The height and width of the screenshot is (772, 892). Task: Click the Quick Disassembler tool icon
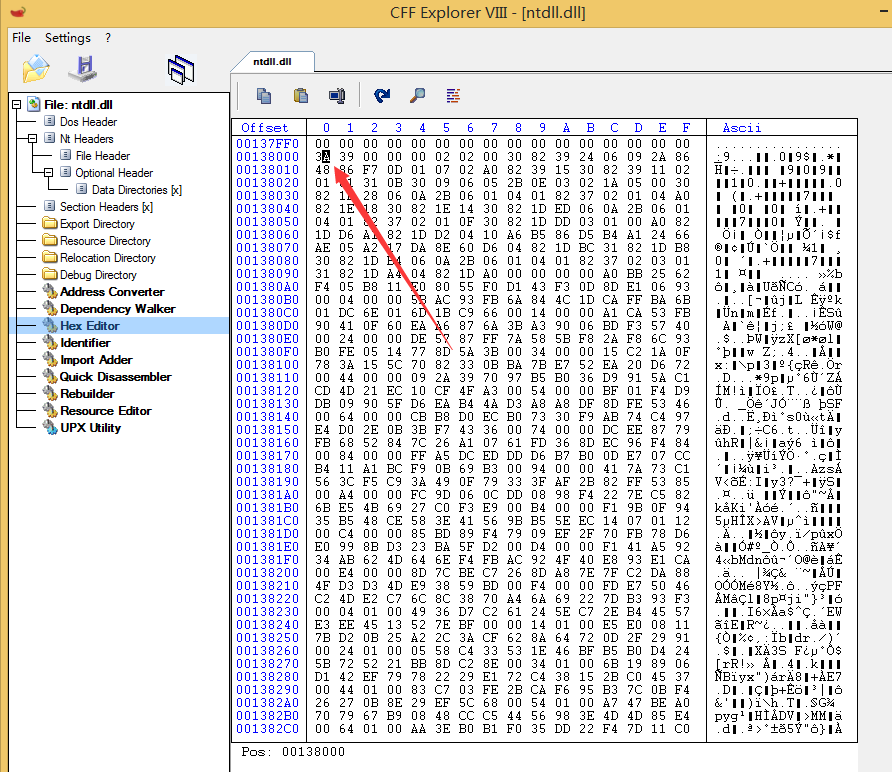50,377
